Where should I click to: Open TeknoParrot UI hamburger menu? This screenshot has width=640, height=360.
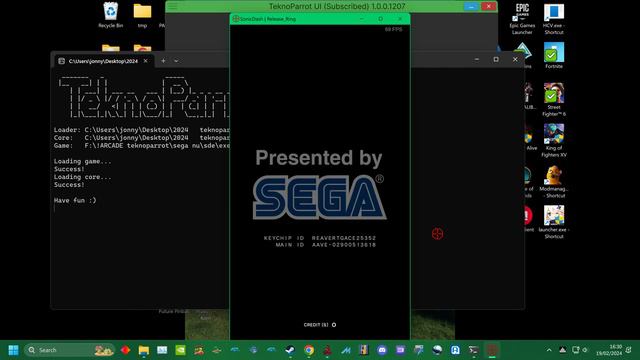(x=173, y=7)
